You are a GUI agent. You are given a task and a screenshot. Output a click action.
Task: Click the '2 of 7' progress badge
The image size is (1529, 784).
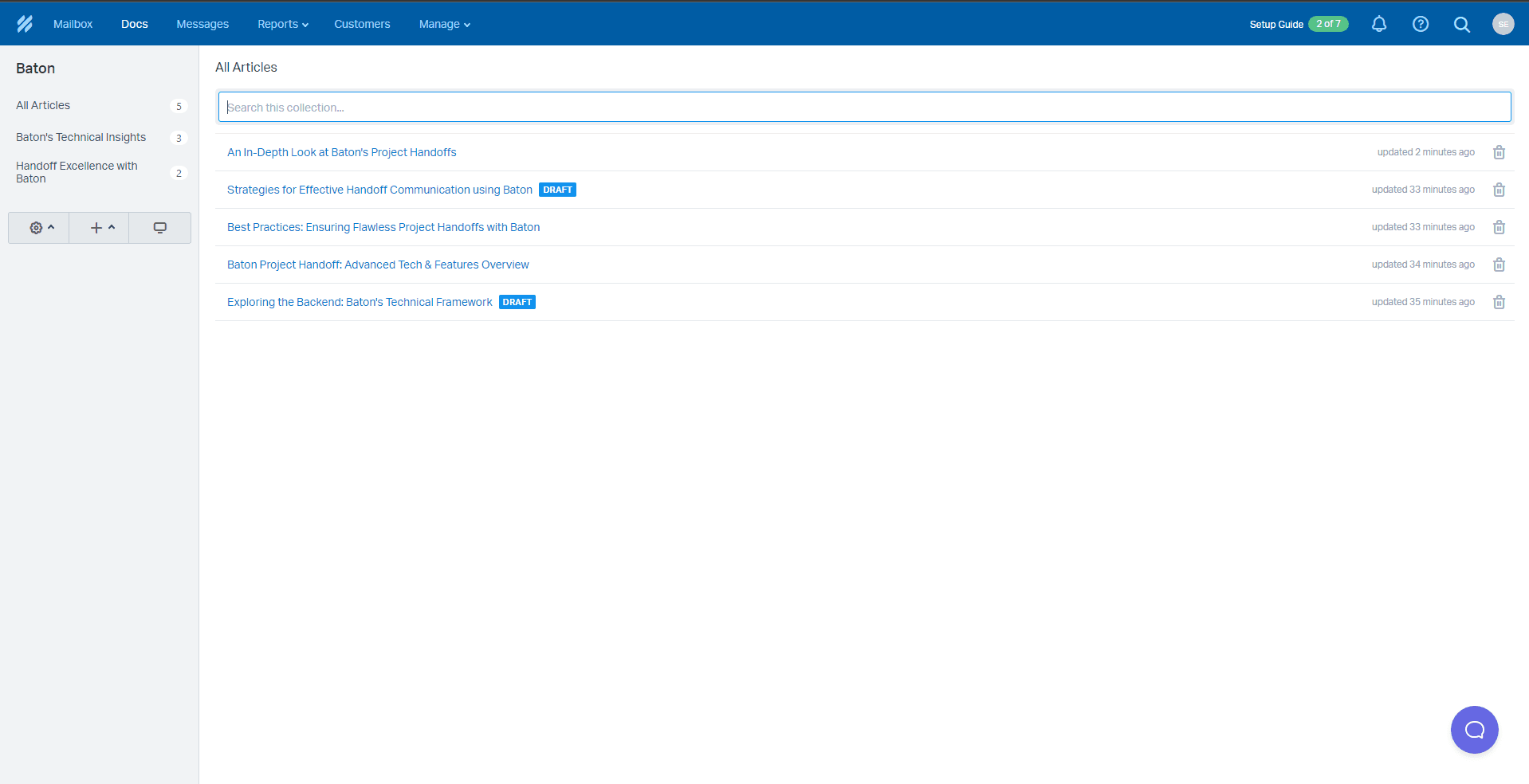1328,24
